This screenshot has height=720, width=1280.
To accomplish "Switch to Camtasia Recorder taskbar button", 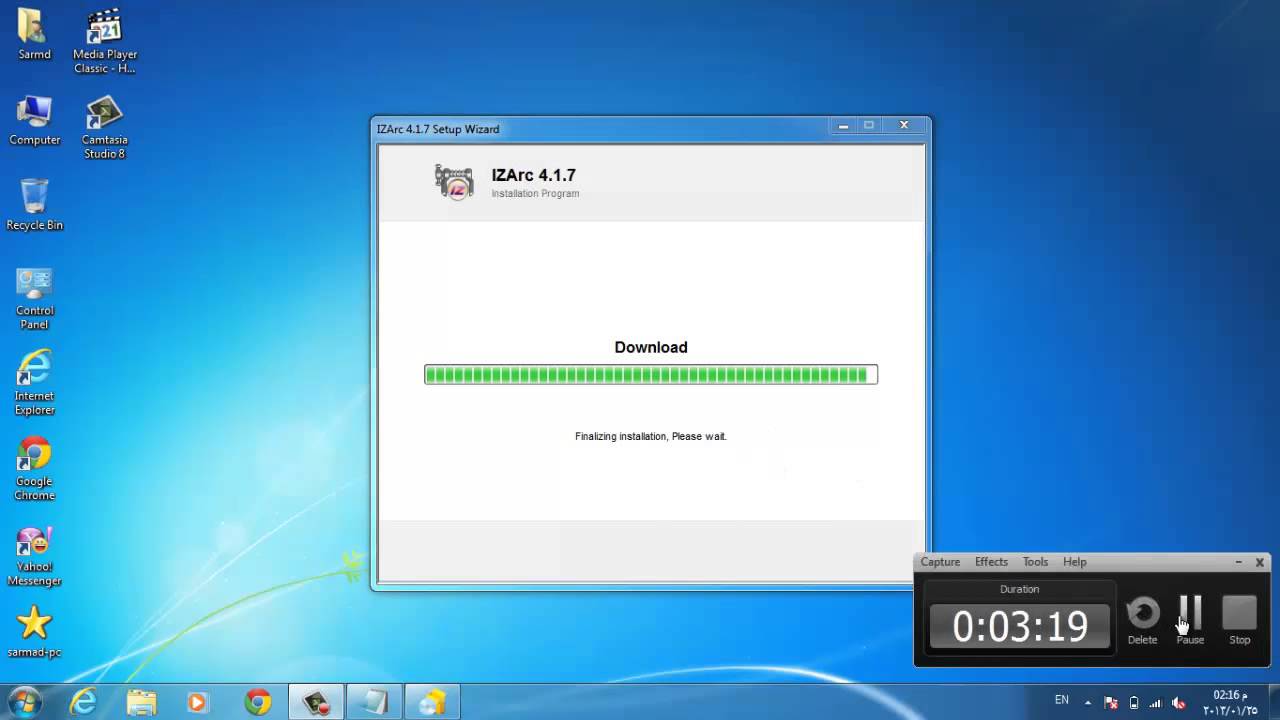I will (x=316, y=702).
